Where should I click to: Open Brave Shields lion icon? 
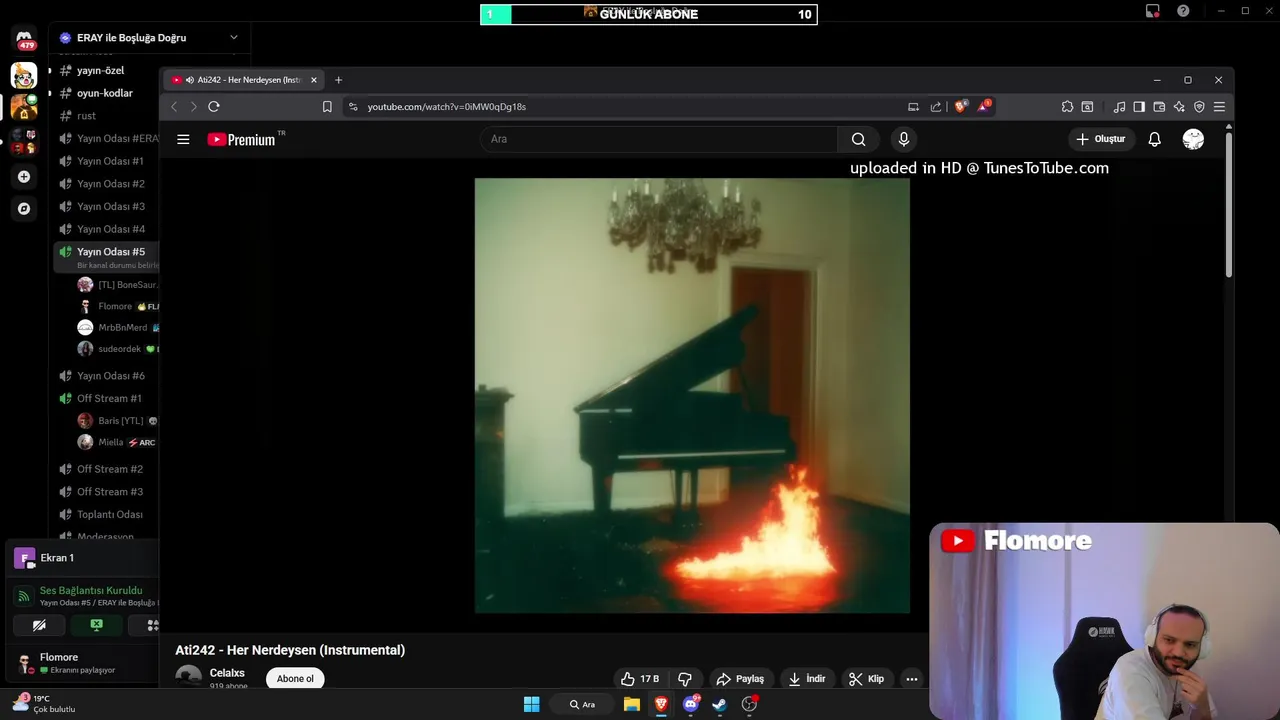961,106
